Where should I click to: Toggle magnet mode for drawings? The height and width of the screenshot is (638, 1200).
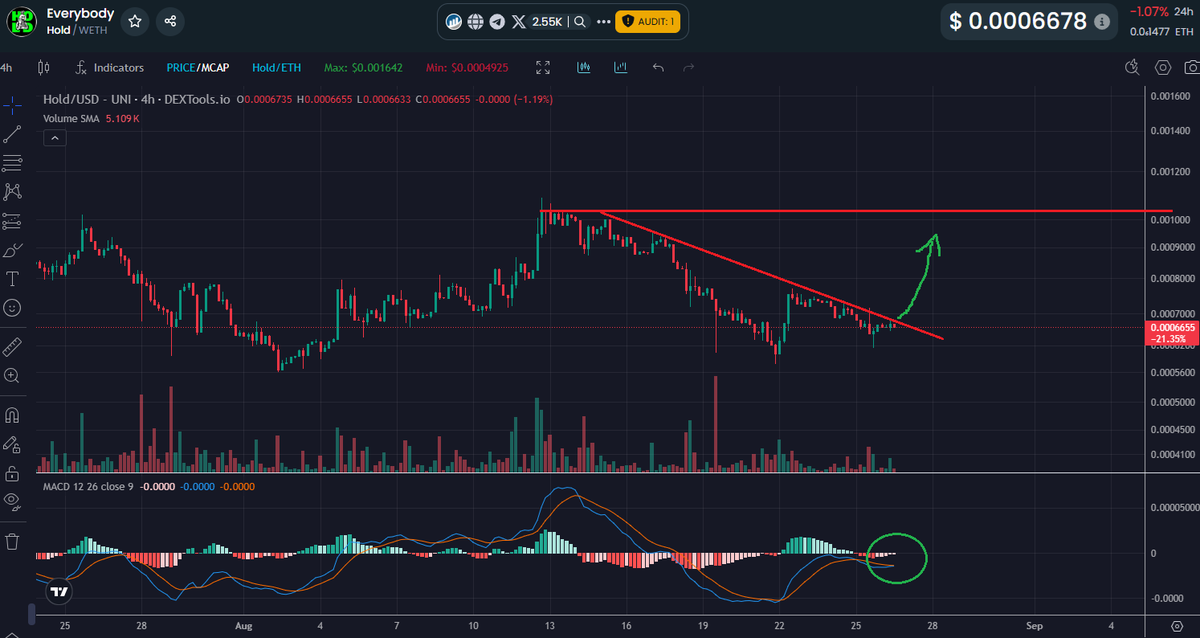click(12, 414)
